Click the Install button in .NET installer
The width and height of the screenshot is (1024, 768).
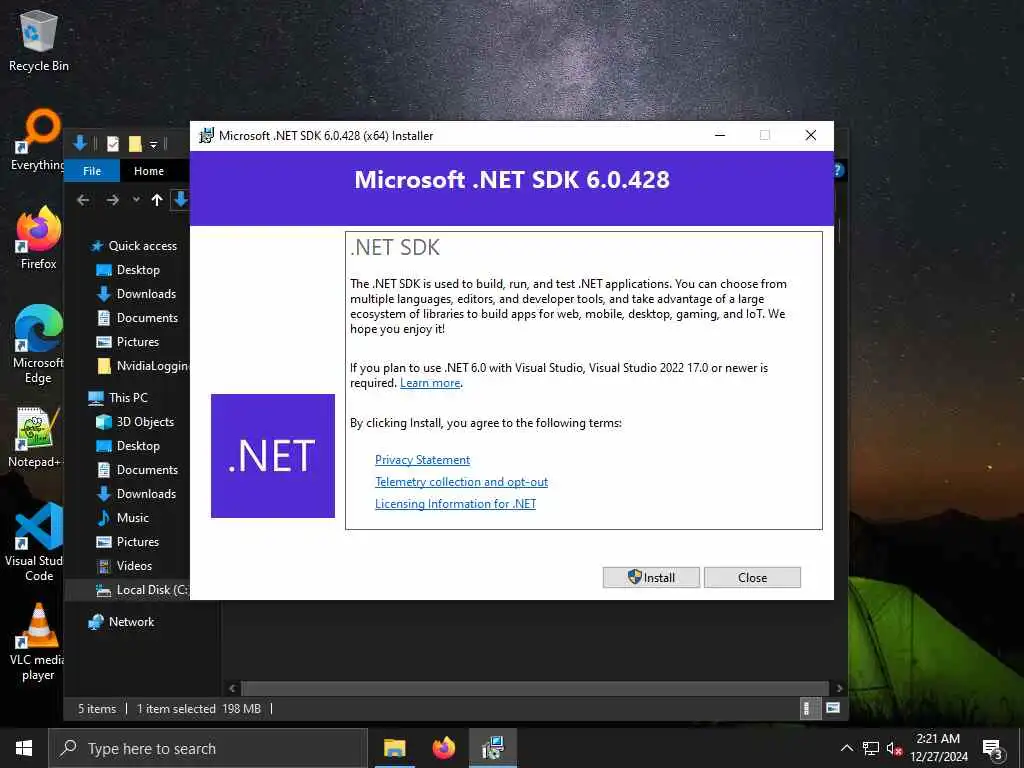[651, 577]
